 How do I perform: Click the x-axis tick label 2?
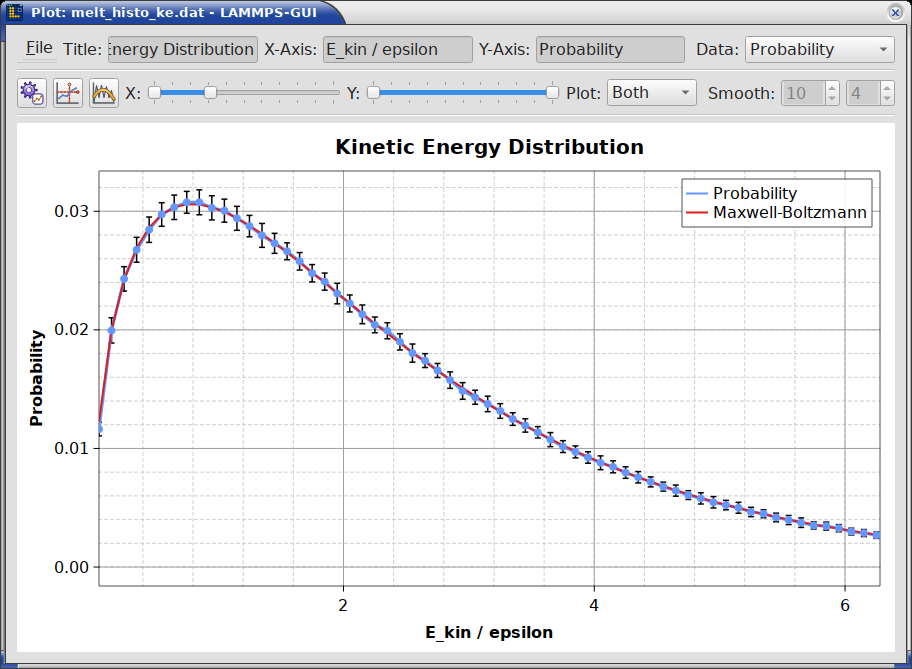point(343,606)
